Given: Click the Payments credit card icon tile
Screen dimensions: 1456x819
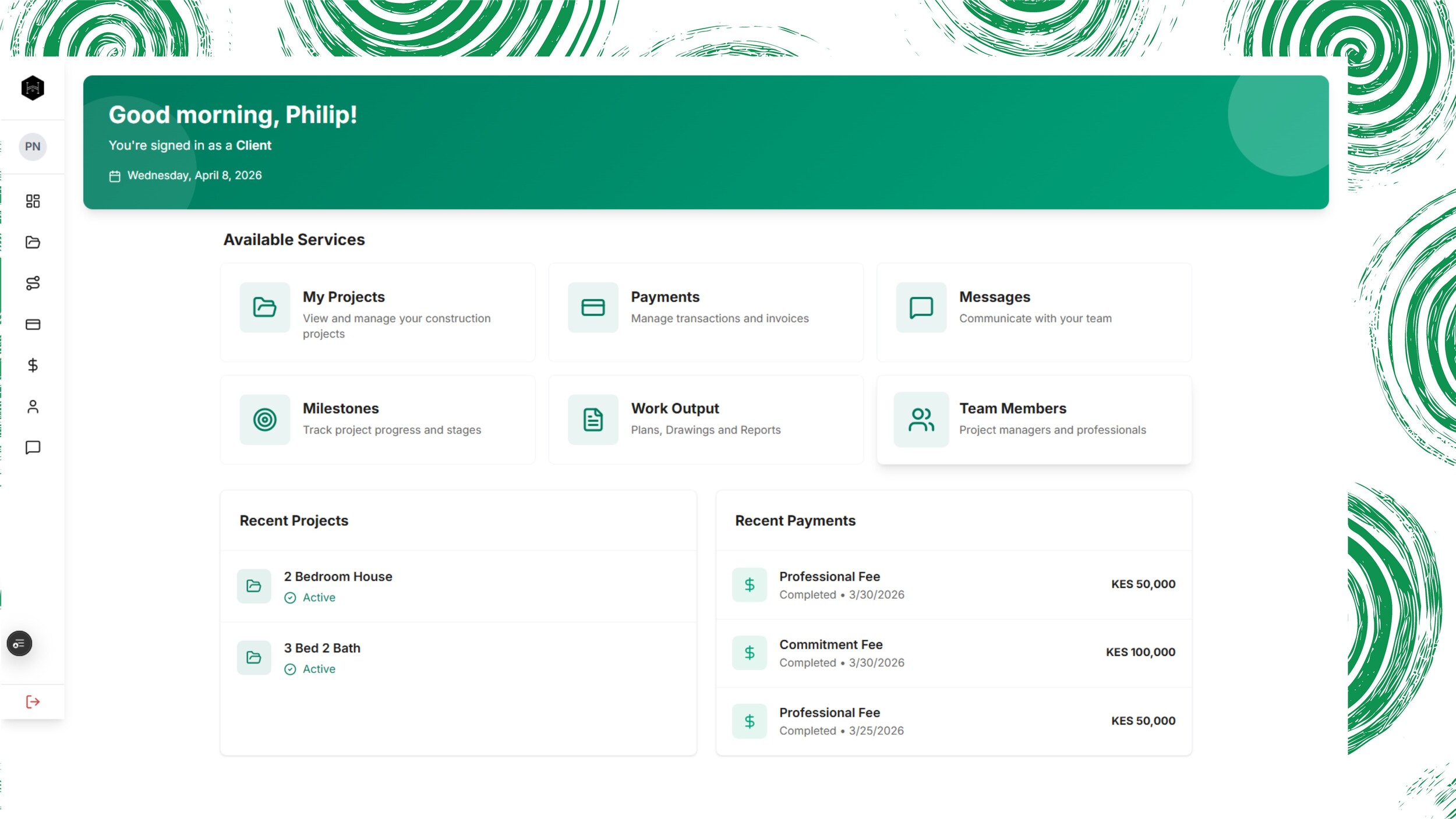Looking at the screenshot, I should (593, 307).
